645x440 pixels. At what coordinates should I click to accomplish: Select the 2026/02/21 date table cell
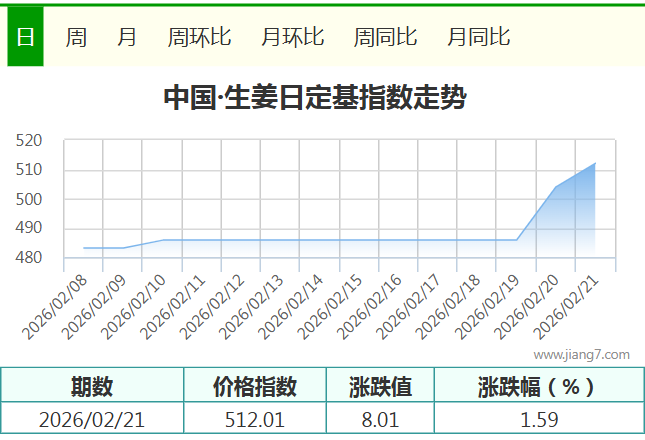[x=92, y=420]
